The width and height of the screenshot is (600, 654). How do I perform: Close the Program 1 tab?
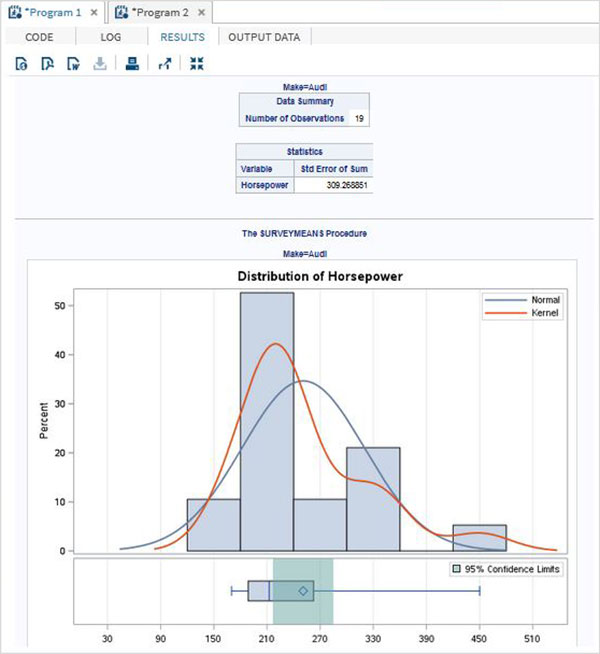(94, 13)
